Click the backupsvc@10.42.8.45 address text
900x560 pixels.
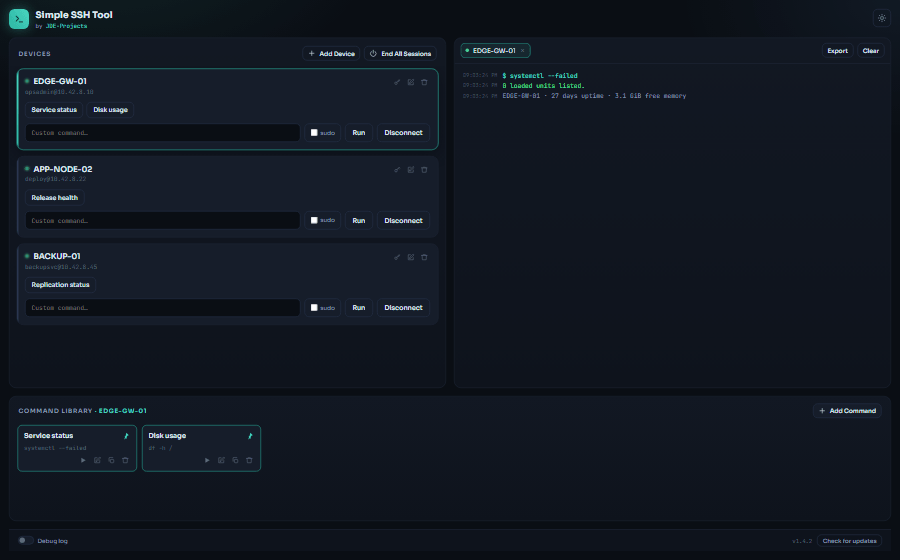click(61, 267)
